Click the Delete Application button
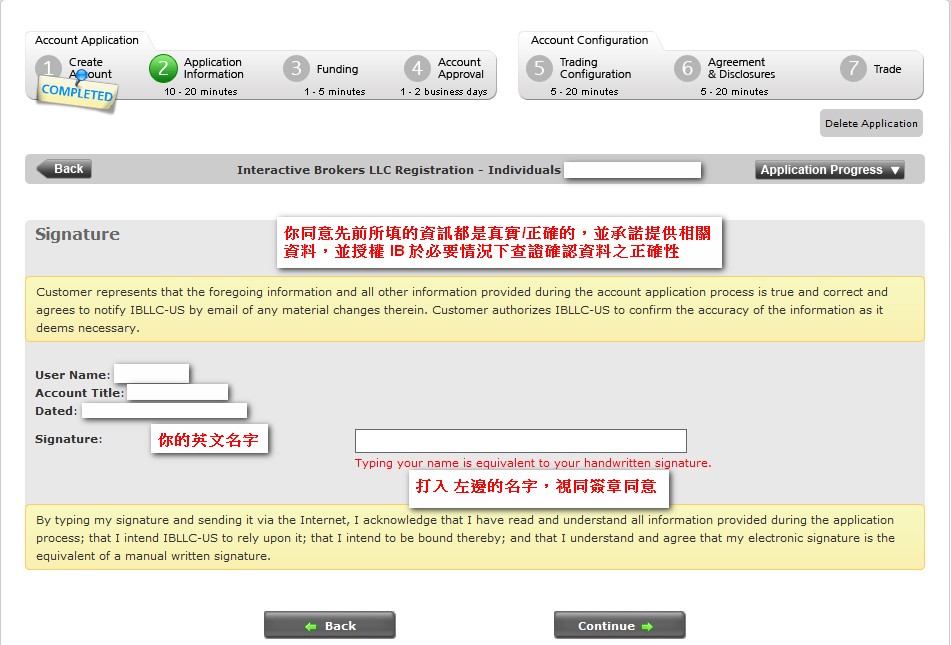This screenshot has height=645, width=951. [x=871, y=123]
